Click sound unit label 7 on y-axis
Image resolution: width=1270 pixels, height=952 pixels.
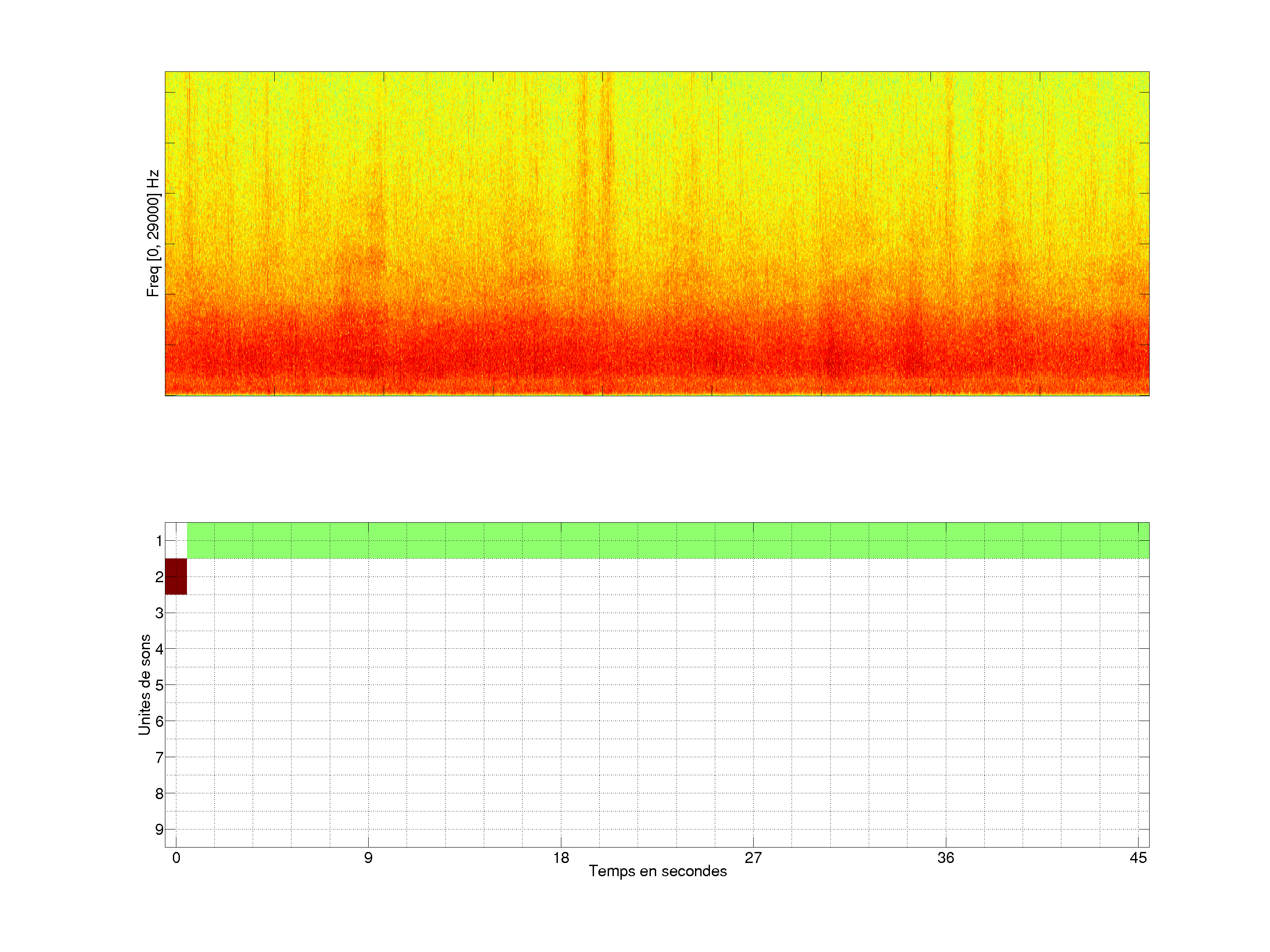pyautogui.click(x=159, y=758)
